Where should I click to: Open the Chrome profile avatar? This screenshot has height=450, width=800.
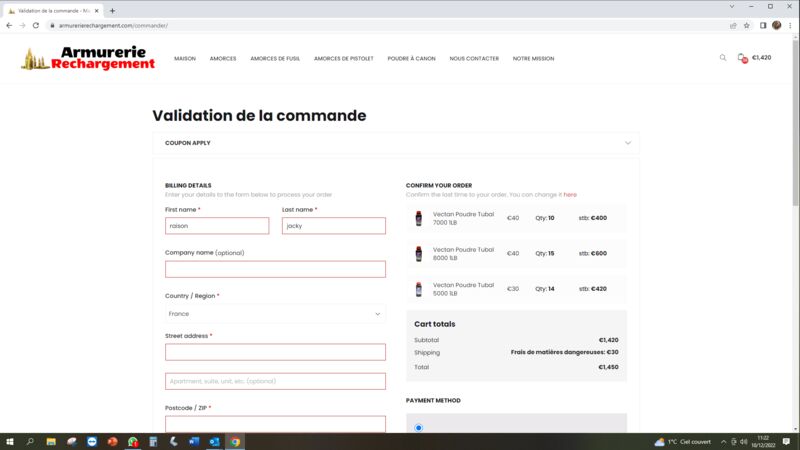[777, 26]
